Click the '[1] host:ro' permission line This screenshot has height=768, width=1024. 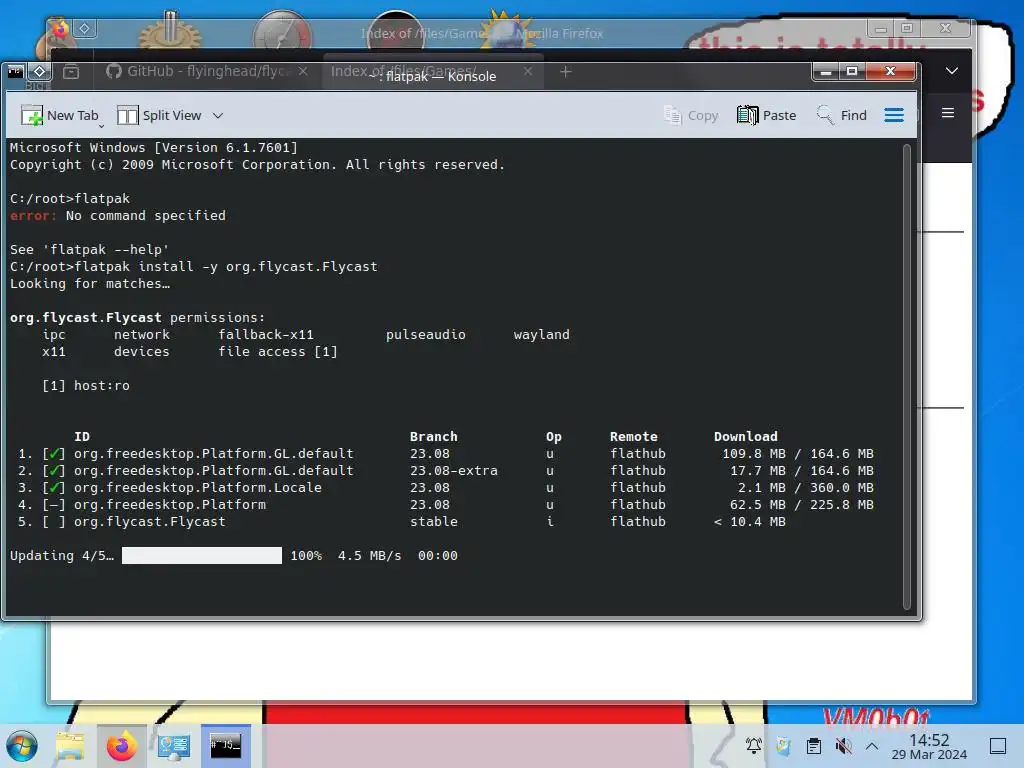[x=86, y=385]
